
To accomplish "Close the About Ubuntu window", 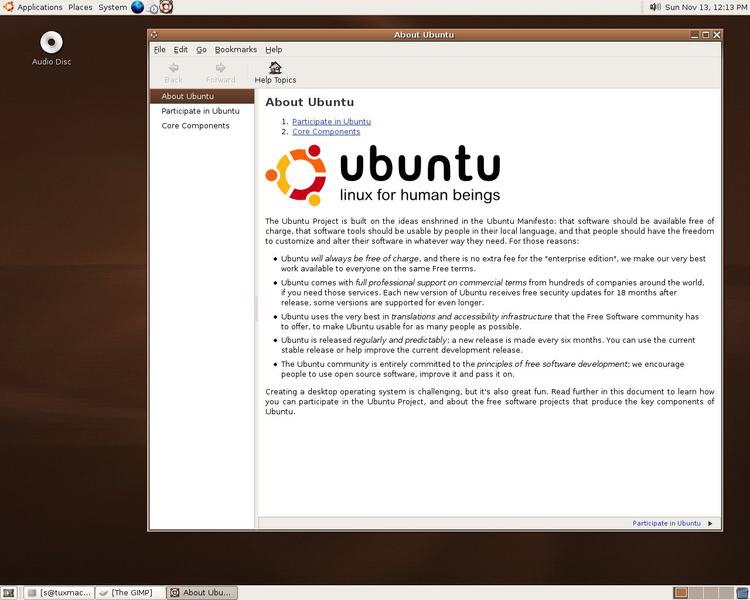I will [717, 35].
